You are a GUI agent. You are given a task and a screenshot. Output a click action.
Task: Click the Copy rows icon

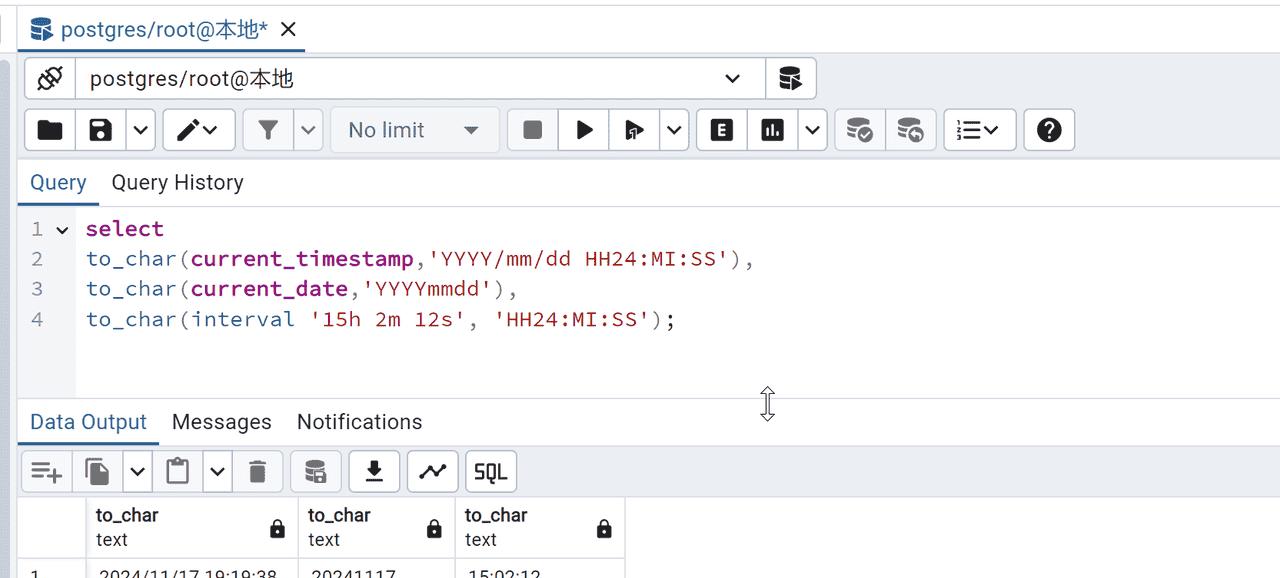click(x=97, y=471)
